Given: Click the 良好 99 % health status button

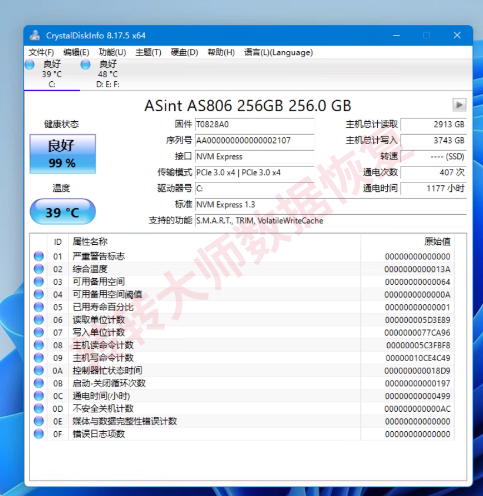Looking at the screenshot, I should pyautogui.click(x=63, y=154).
